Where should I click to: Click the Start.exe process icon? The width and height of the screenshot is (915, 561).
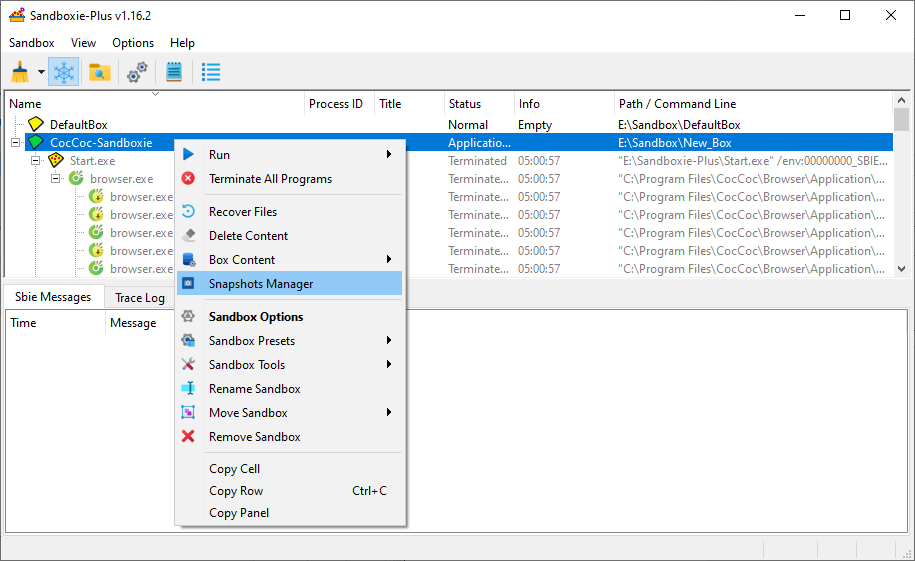pyautogui.click(x=56, y=160)
